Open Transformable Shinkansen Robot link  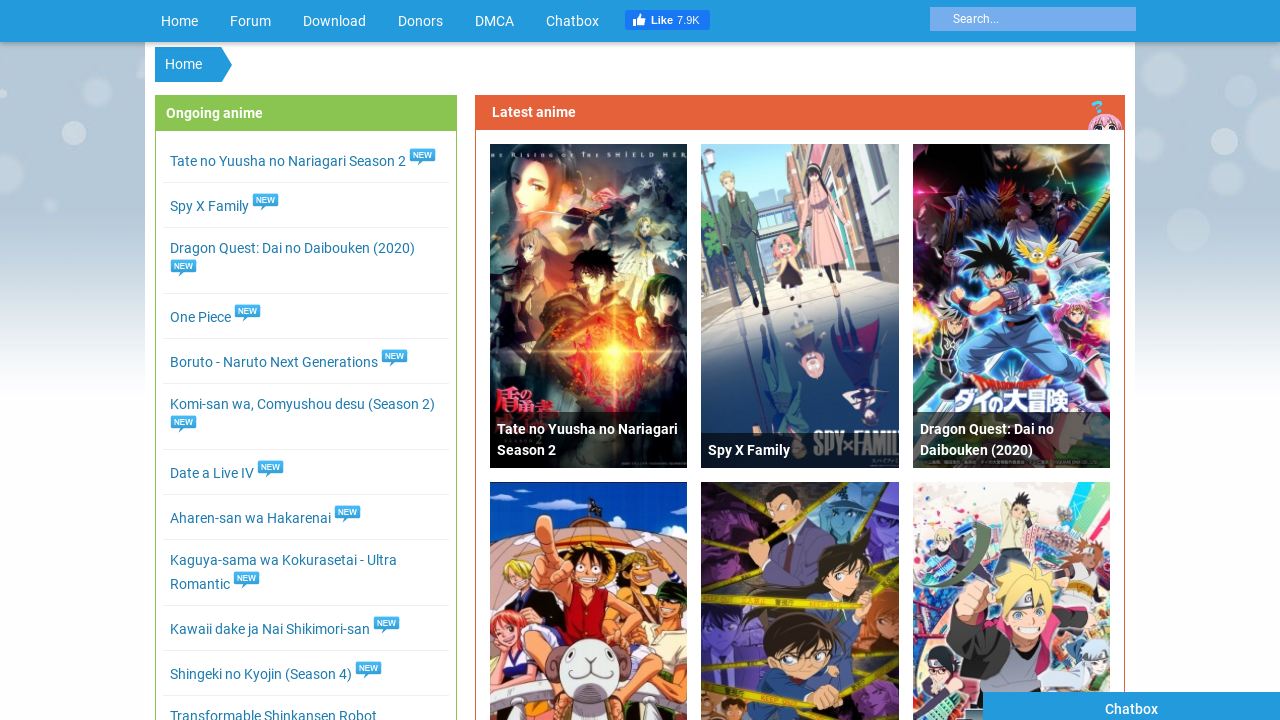pos(273,715)
